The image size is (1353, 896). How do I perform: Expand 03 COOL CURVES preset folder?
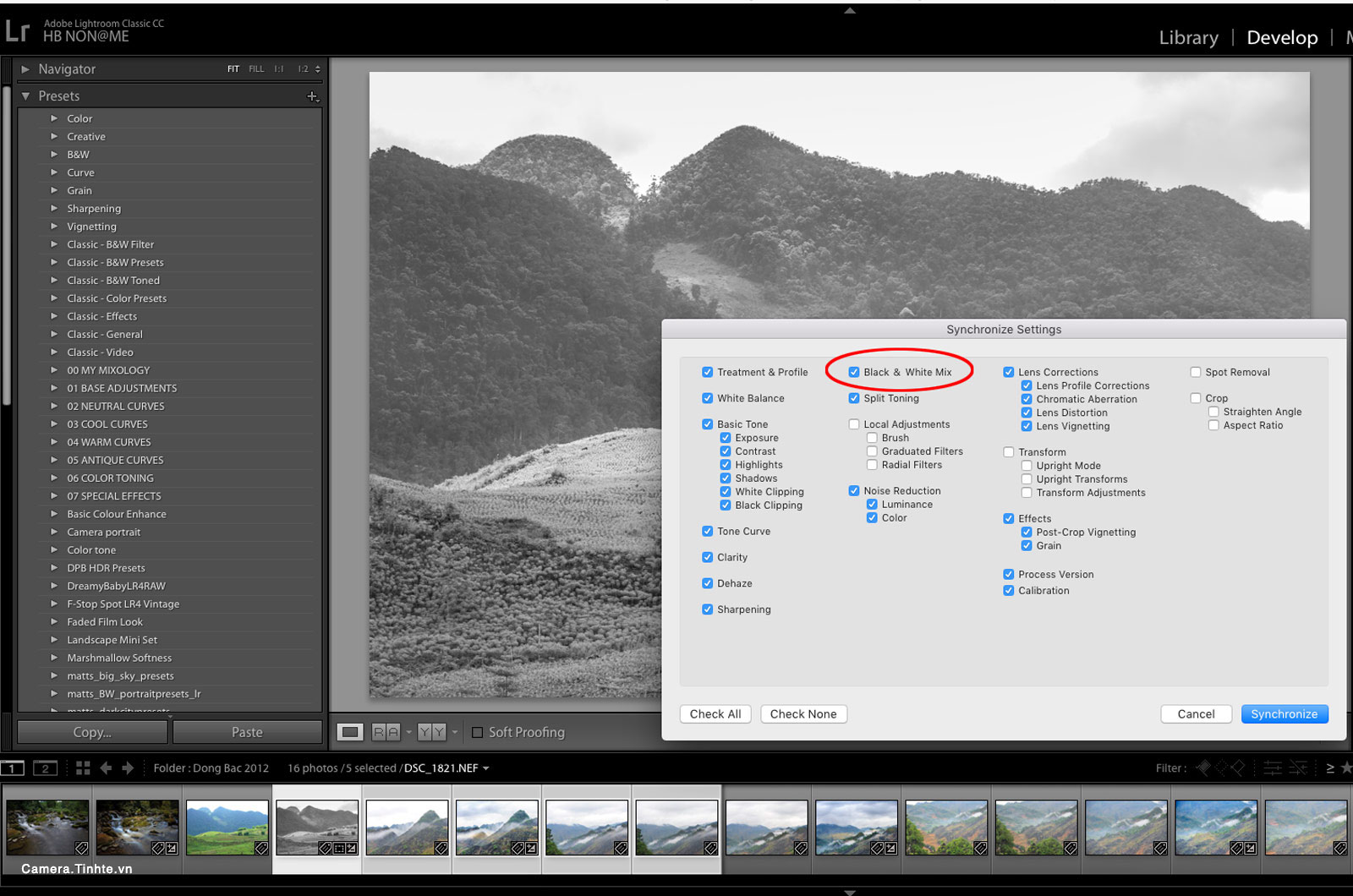coord(54,424)
